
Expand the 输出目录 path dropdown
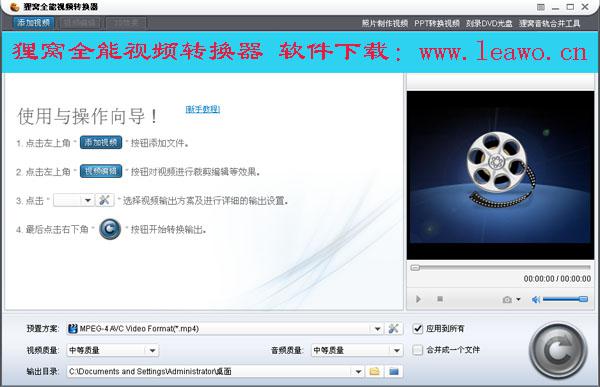(x=358, y=371)
